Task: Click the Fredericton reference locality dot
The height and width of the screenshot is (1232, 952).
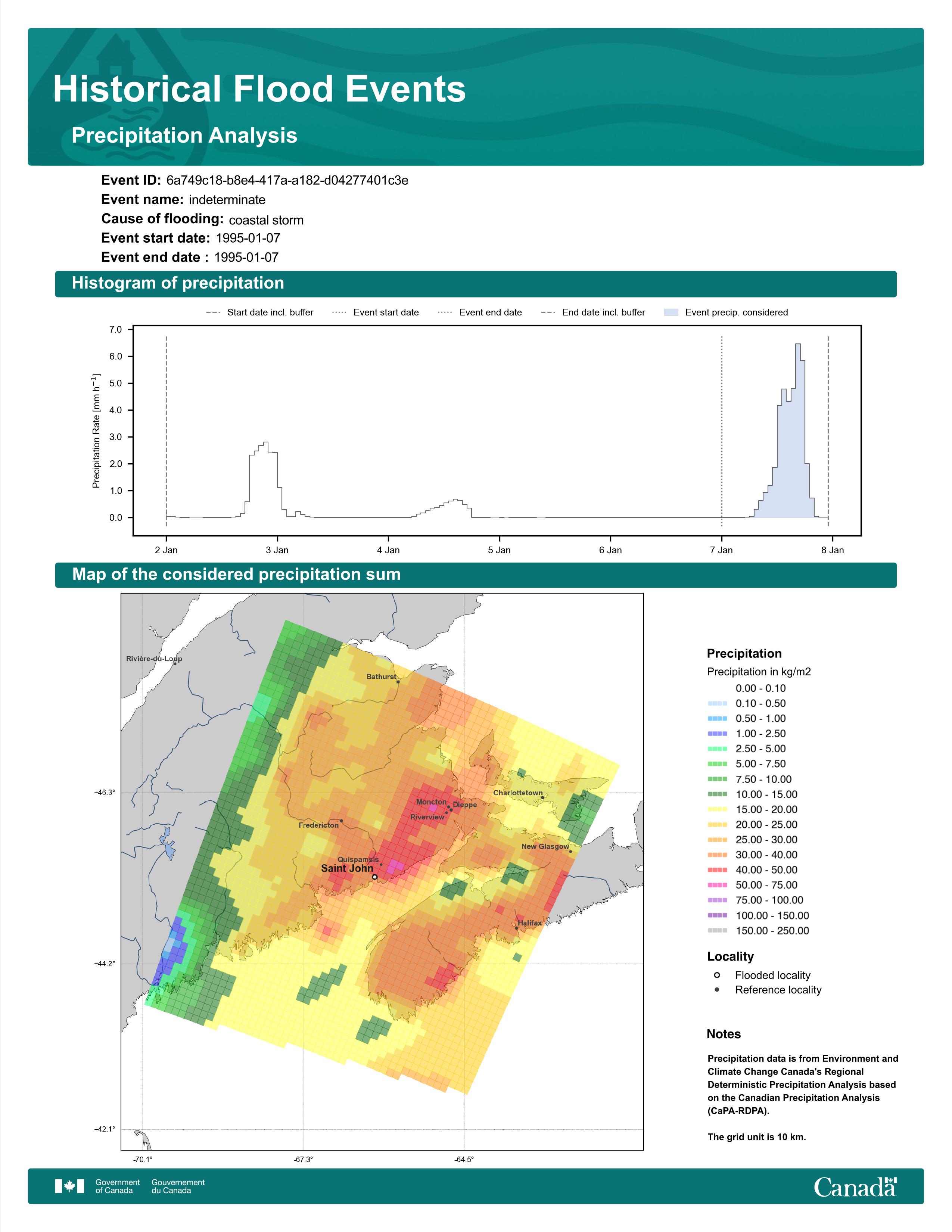Action: pyautogui.click(x=341, y=820)
